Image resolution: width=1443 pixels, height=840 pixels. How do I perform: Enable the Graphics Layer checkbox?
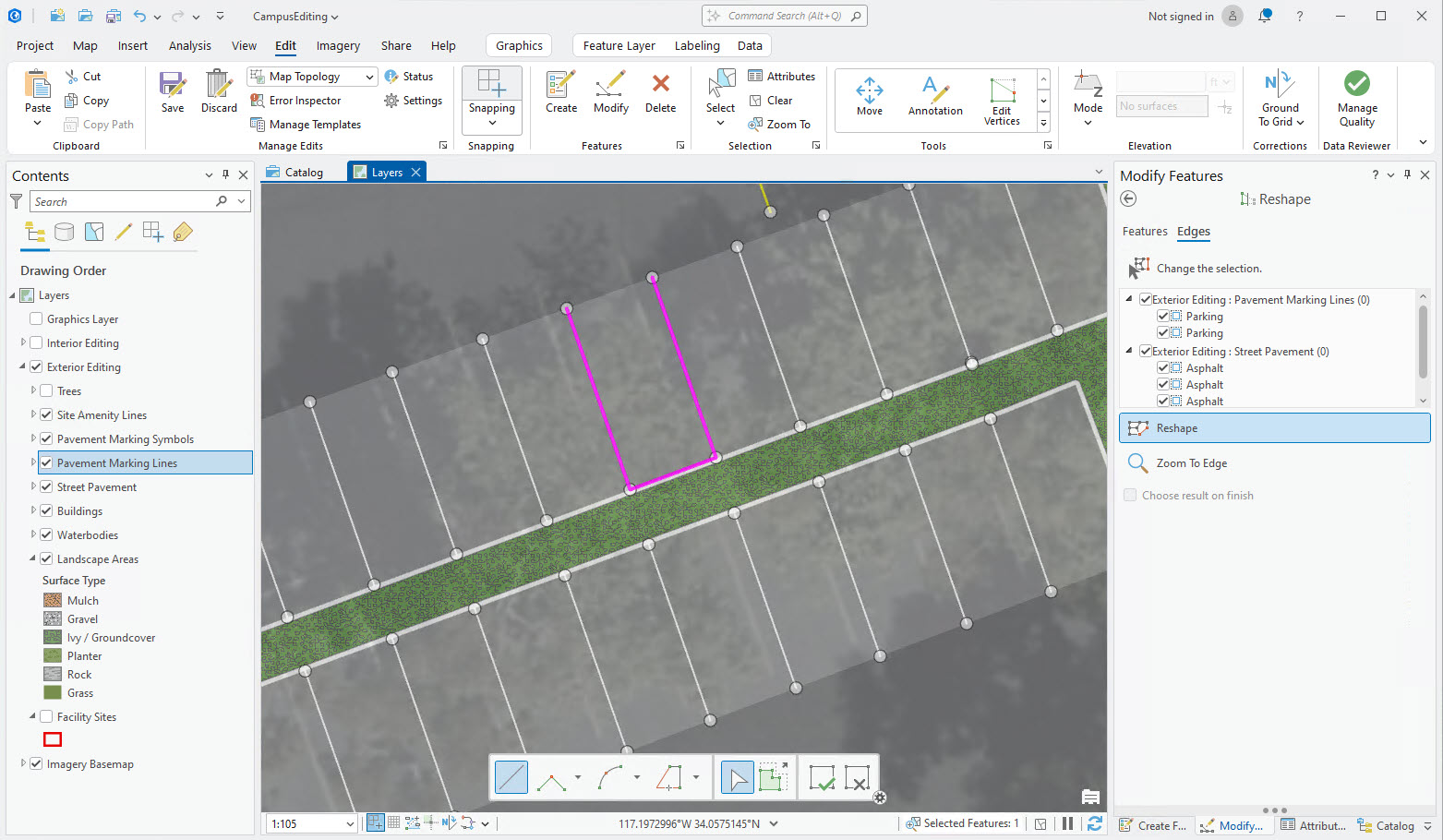[x=36, y=319]
